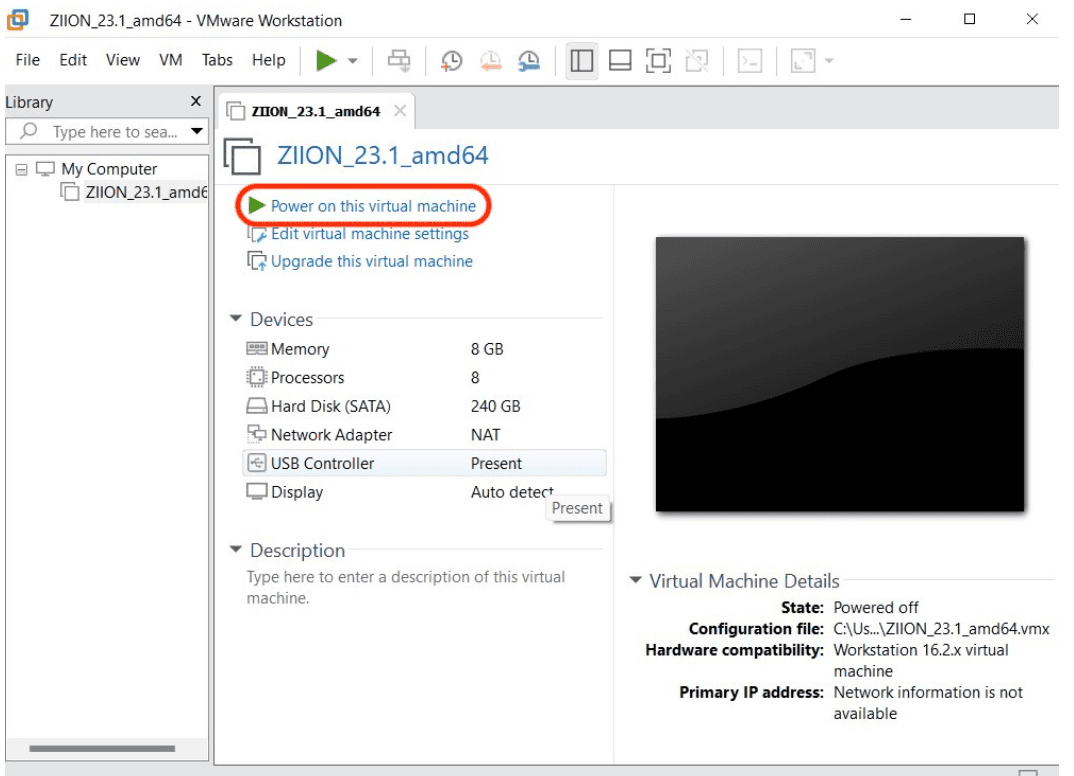The image size is (1074, 776).
Task: Close the Library panel
Action: pyautogui.click(x=196, y=101)
